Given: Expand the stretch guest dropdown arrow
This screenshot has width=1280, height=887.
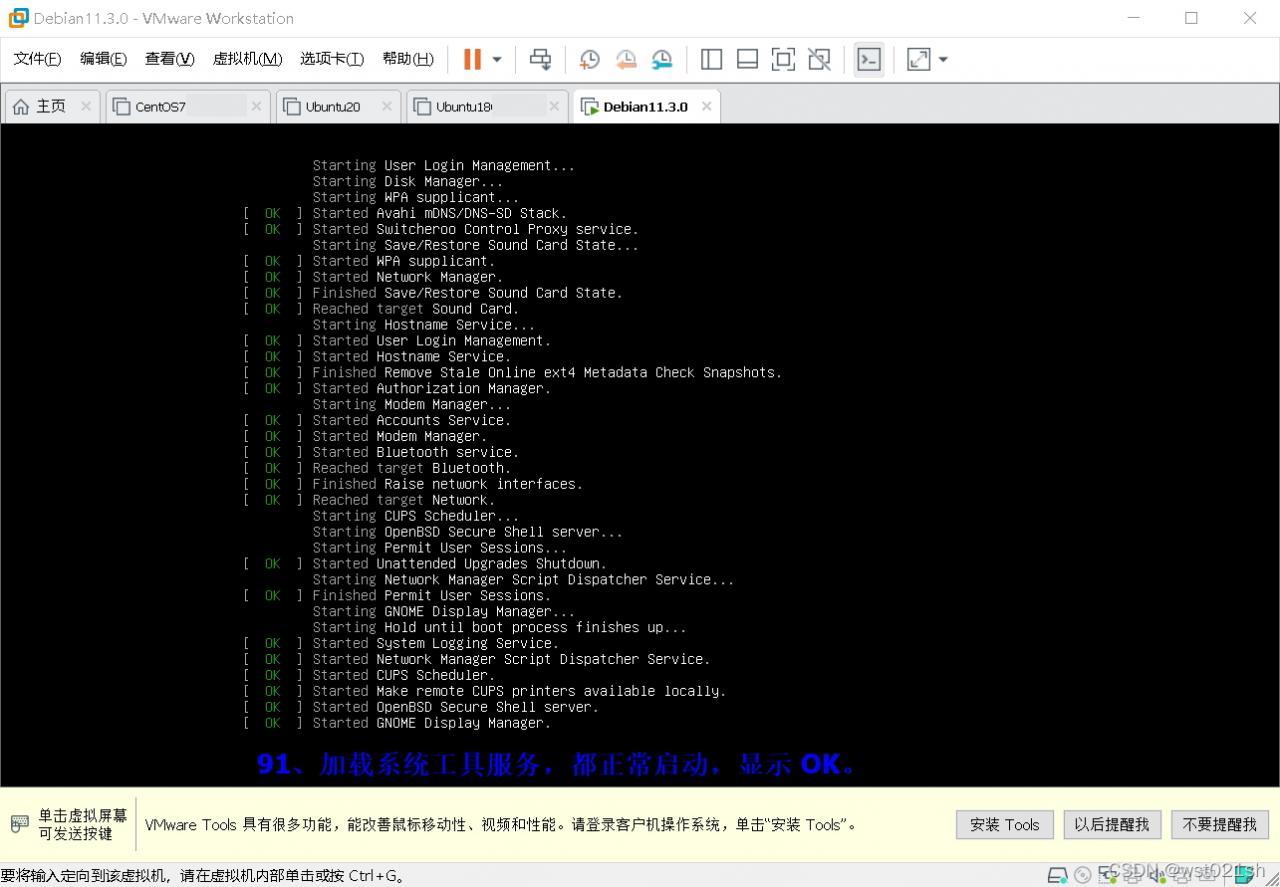Looking at the screenshot, I should point(943,59).
